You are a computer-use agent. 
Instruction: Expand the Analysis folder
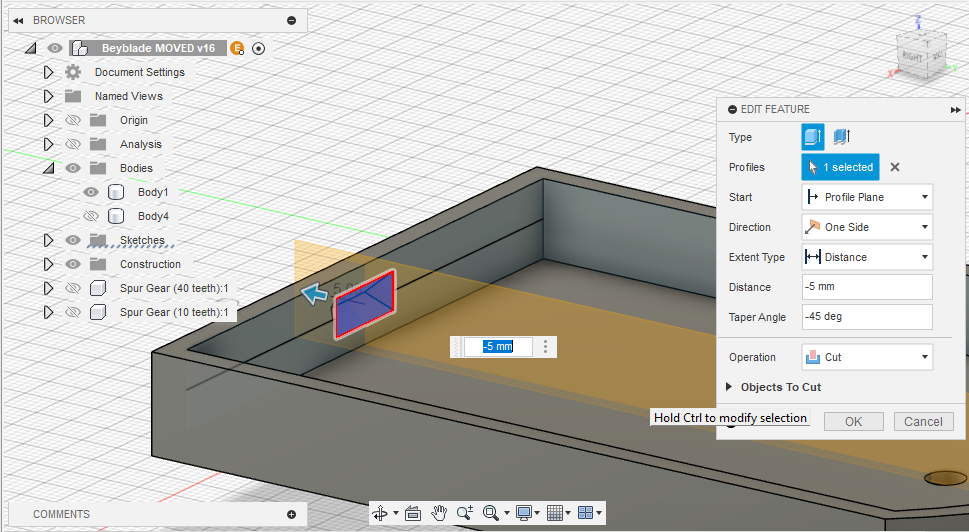(x=48, y=145)
